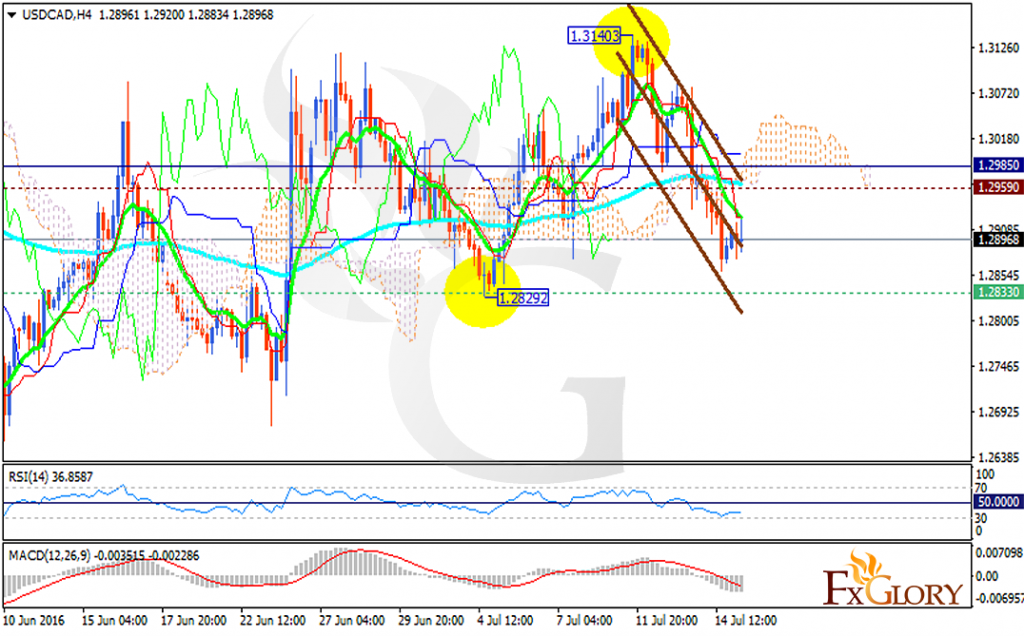Viewport: 1024px width, 636px height.
Task: Click the 1.26925 price axis value
Action: pyautogui.click(x=997, y=412)
